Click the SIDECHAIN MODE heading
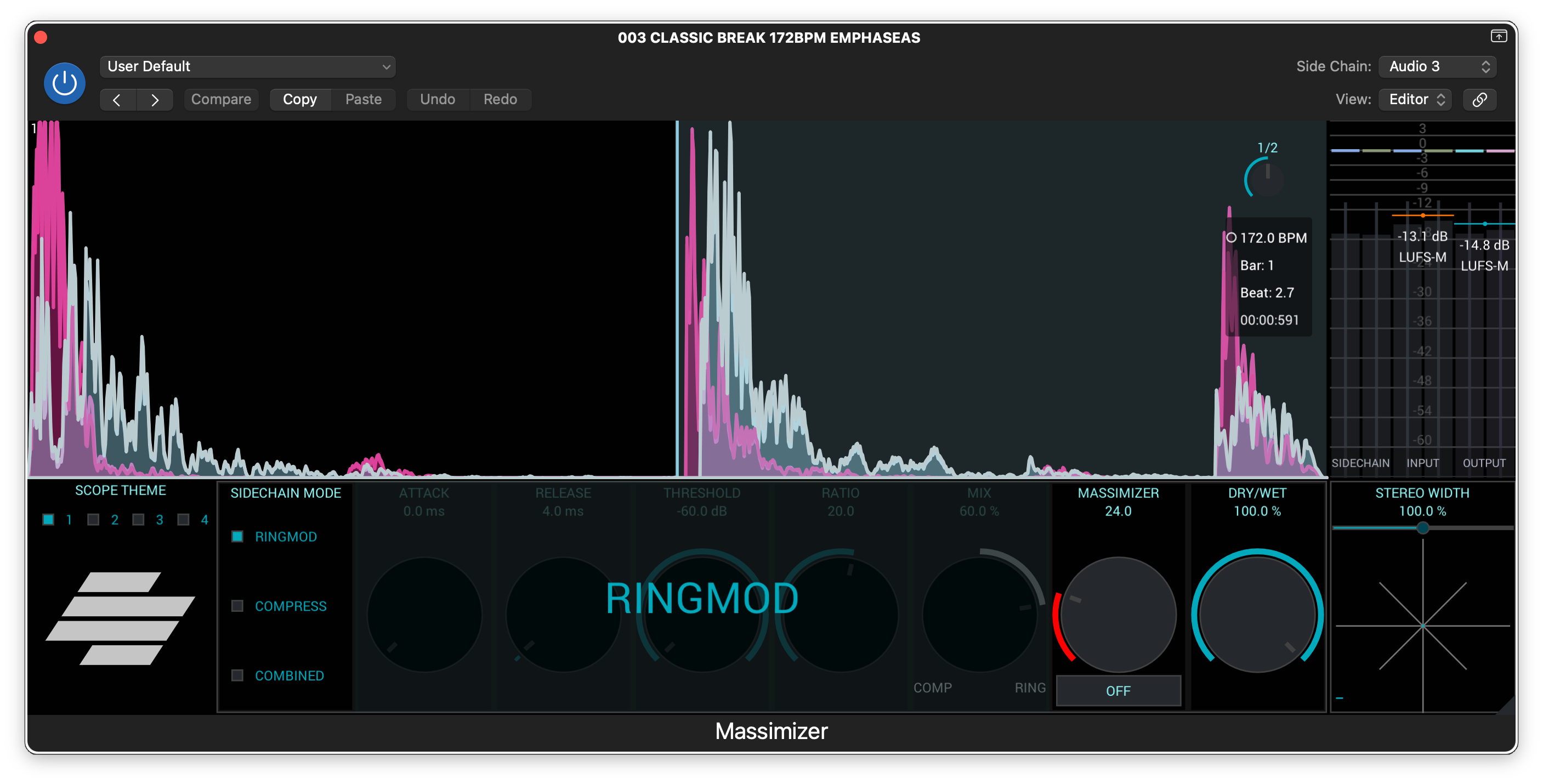Viewport: 1543px width, 784px height. (286, 493)
